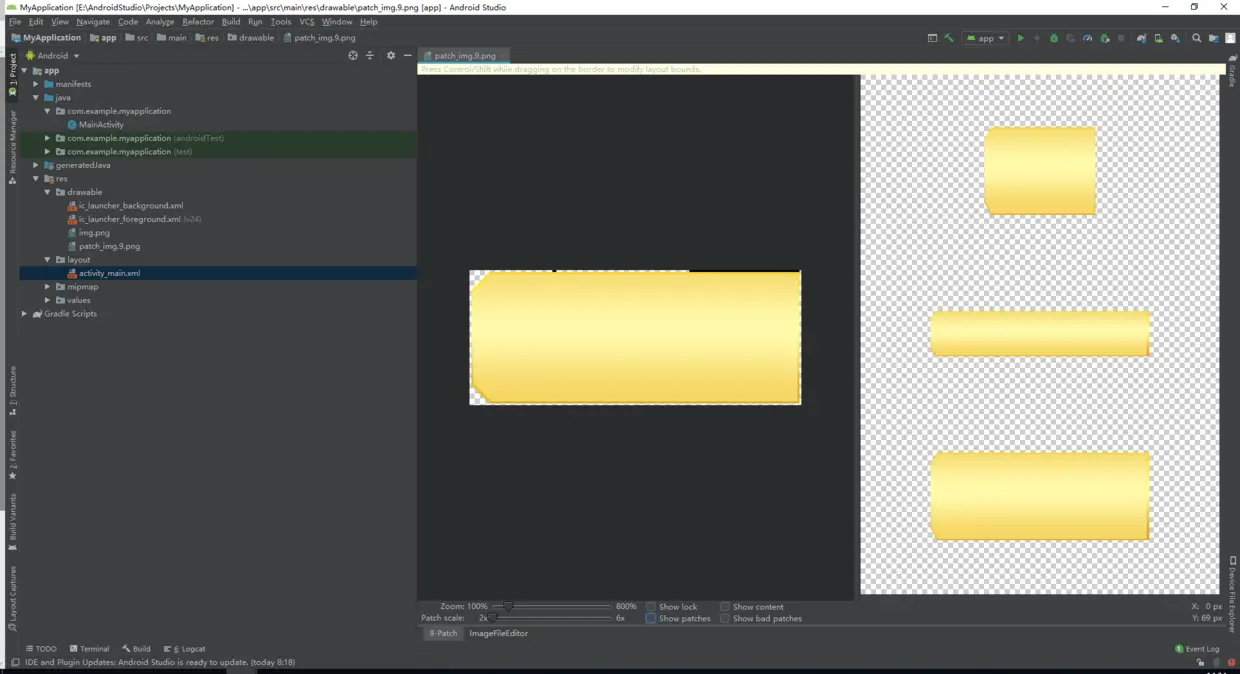Select patch_img.9.png in project tree
Screen dimensions: 1240x674
tap(103, 246)
